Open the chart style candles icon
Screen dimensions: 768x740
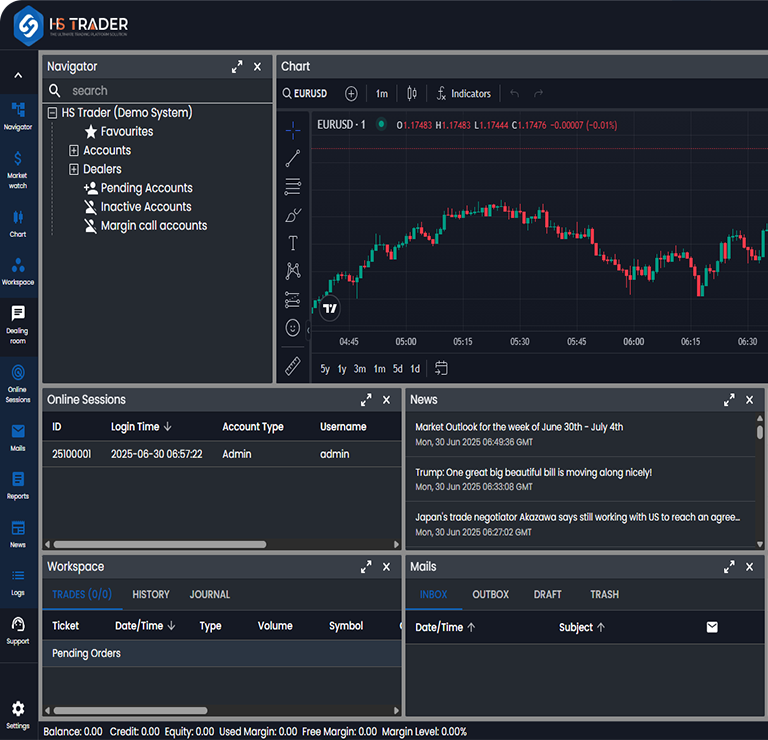point(412,94)
